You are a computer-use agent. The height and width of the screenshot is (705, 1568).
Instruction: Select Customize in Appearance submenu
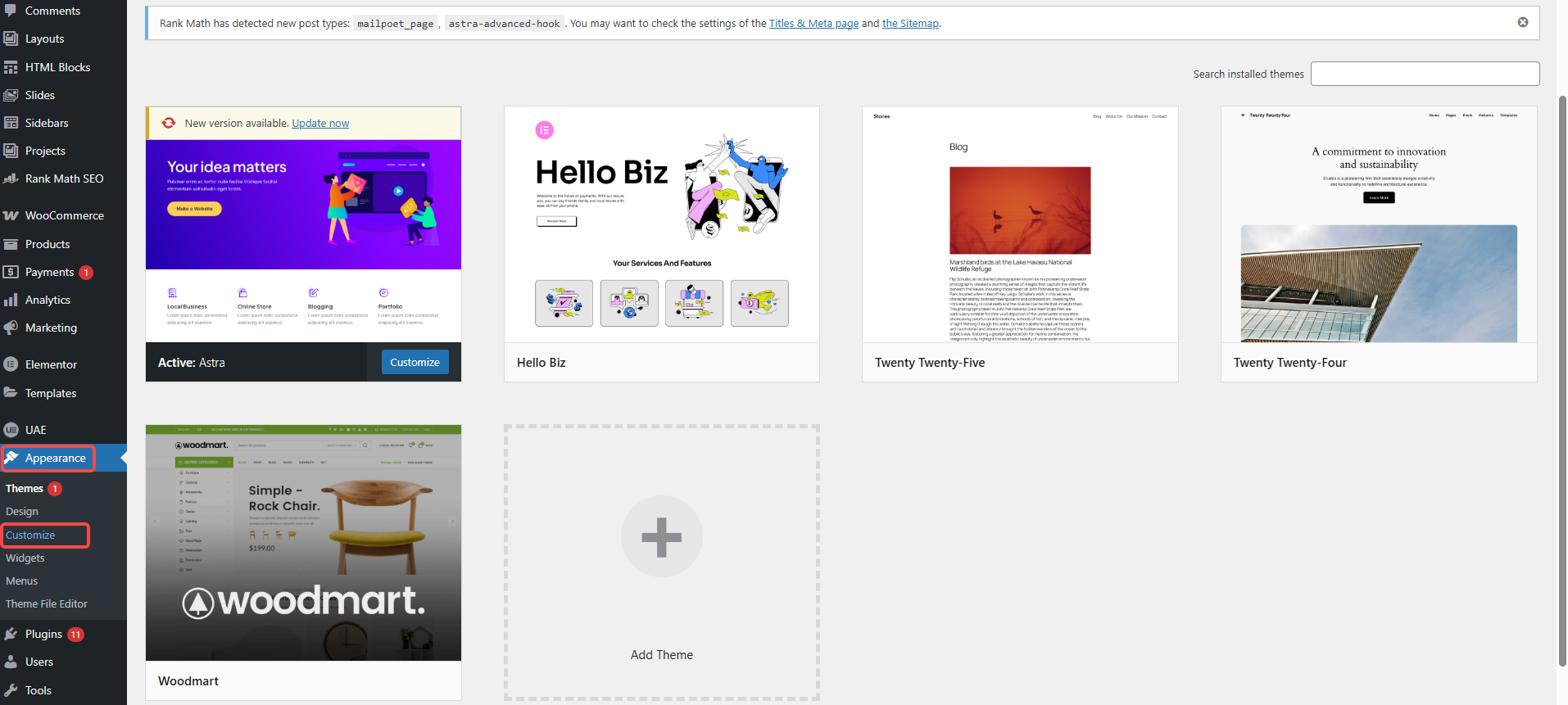click(30, 535)
